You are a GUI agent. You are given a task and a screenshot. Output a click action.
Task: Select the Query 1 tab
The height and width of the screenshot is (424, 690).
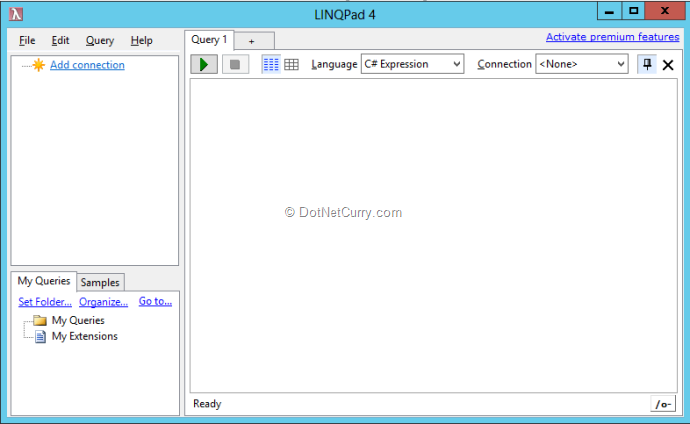click(209, 40)
